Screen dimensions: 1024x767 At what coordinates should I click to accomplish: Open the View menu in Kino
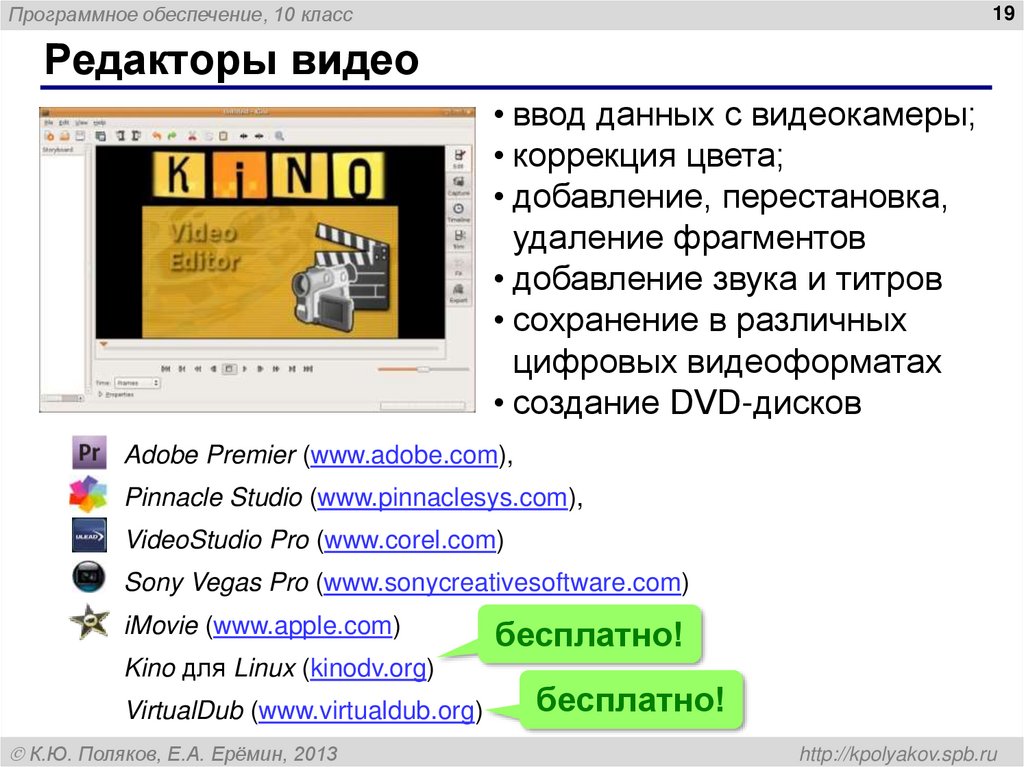point(81,122)
